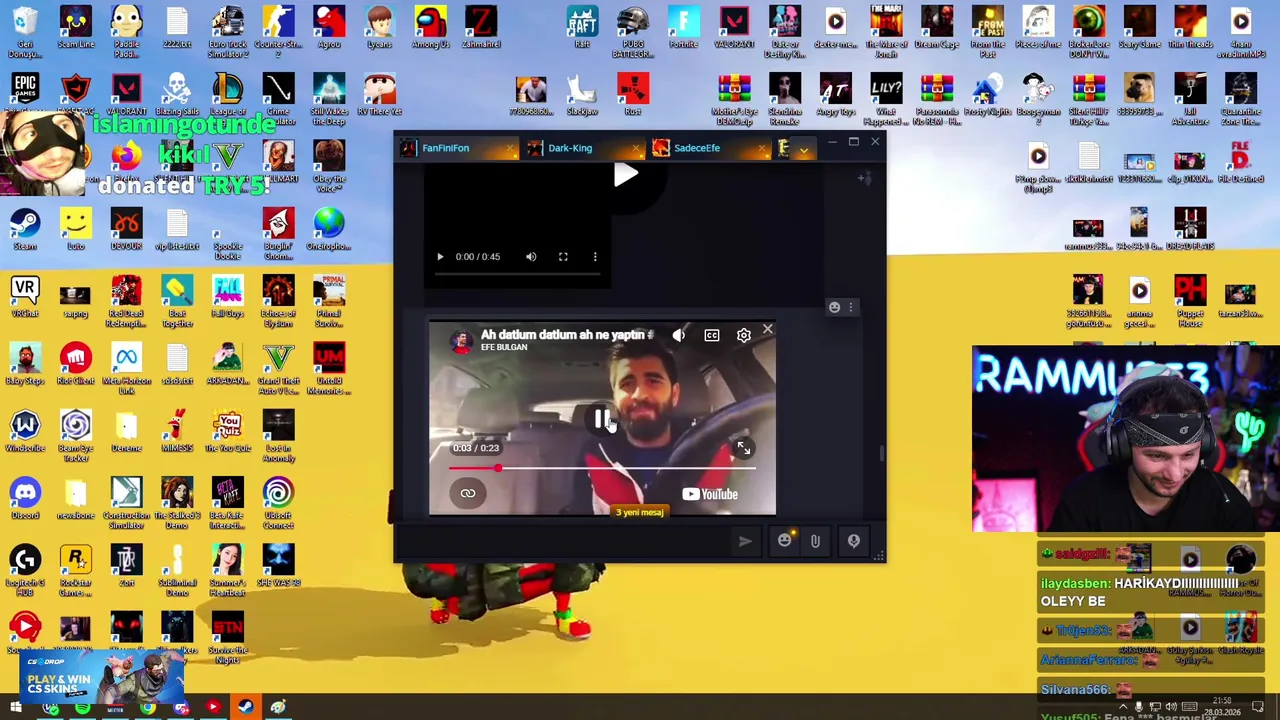
Task: Attach a file with the paperclip icon
Action: [815, 541]
